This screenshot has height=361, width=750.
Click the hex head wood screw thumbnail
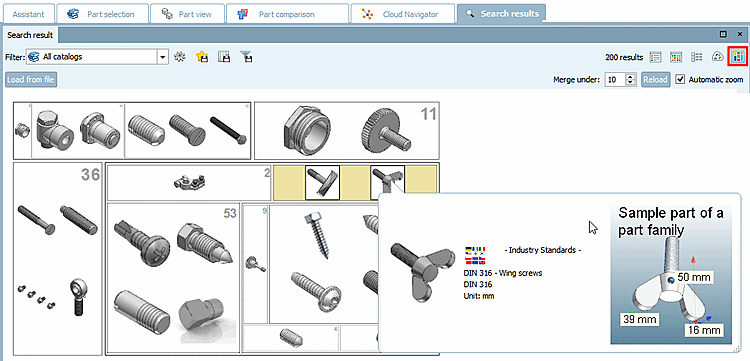coord(317,236)
